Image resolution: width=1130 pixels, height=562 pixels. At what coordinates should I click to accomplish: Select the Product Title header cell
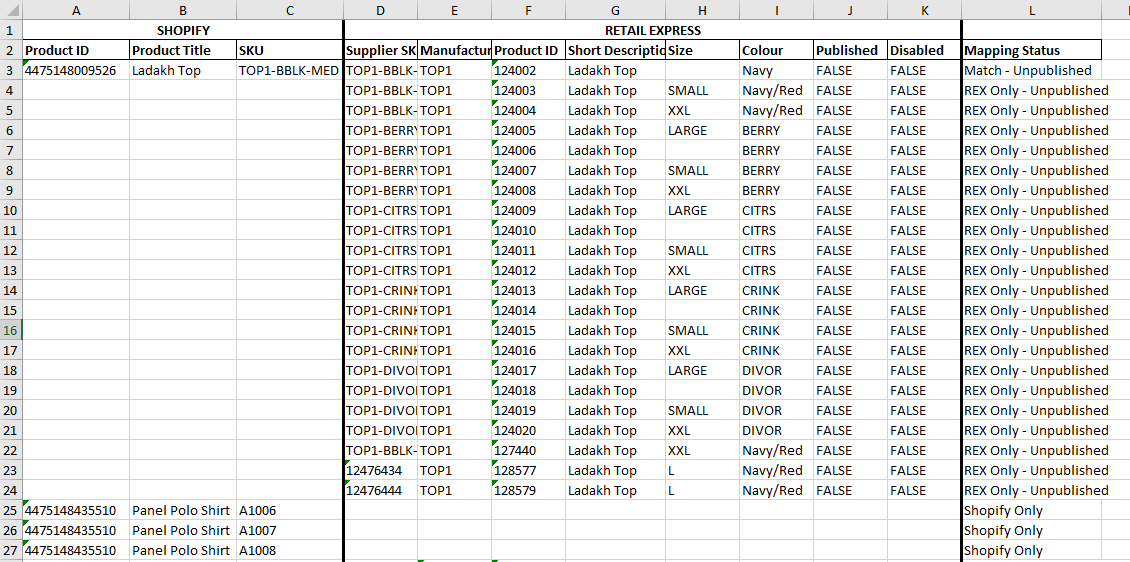click(183, 50)
